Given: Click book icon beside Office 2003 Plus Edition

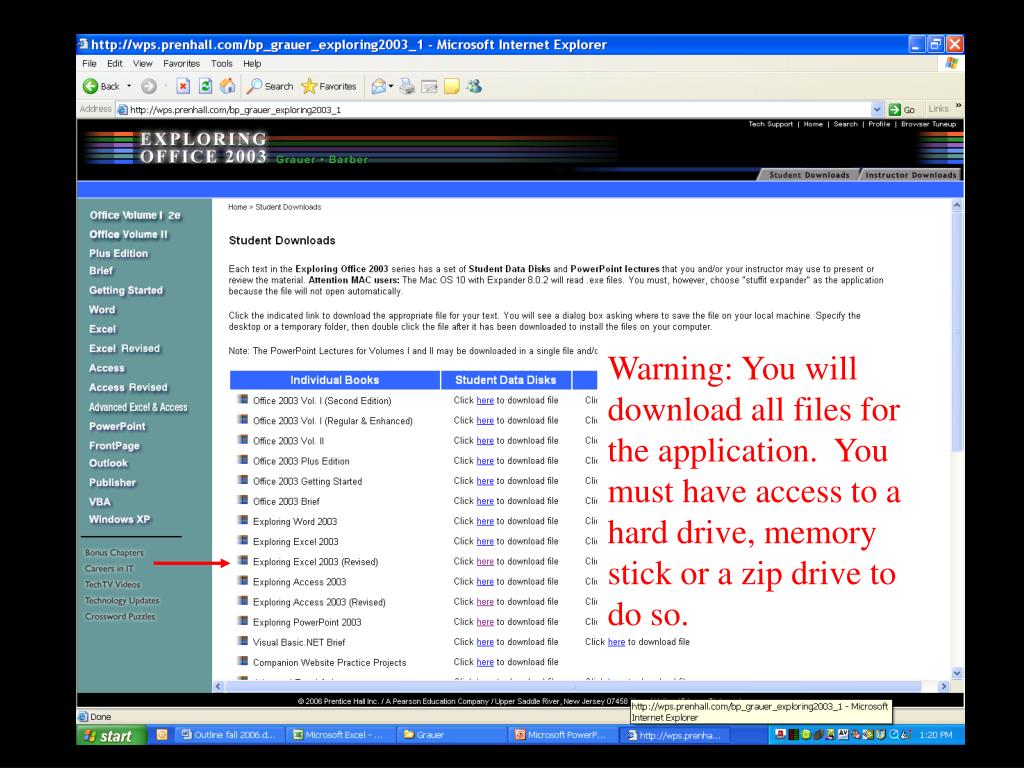Looking at the screenshot, I should [x=242, y=460].
